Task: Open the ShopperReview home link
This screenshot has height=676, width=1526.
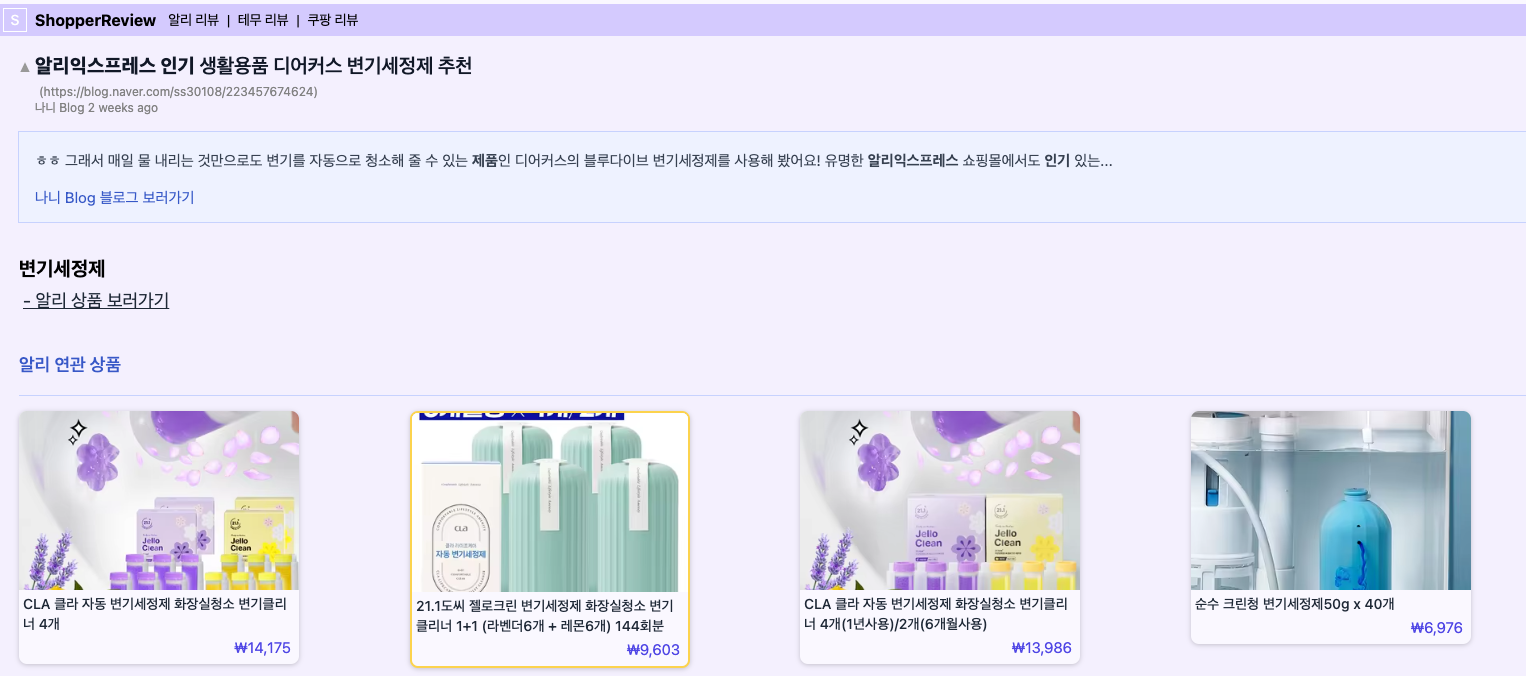Action: [x=95, y=20]
